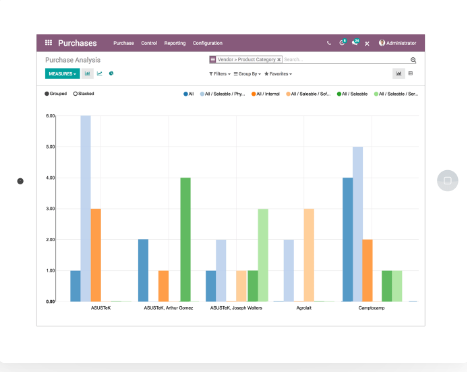Select the Grouped radio option
This screenshot has width=467, height=372.
click(x=56, y=94)
